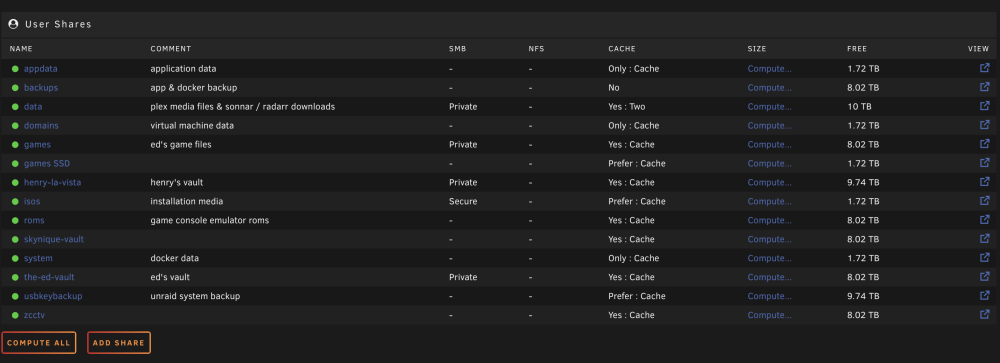Compute size of the games share
The height and width of the screenshot is (363, 1000).
click(769, 145)
